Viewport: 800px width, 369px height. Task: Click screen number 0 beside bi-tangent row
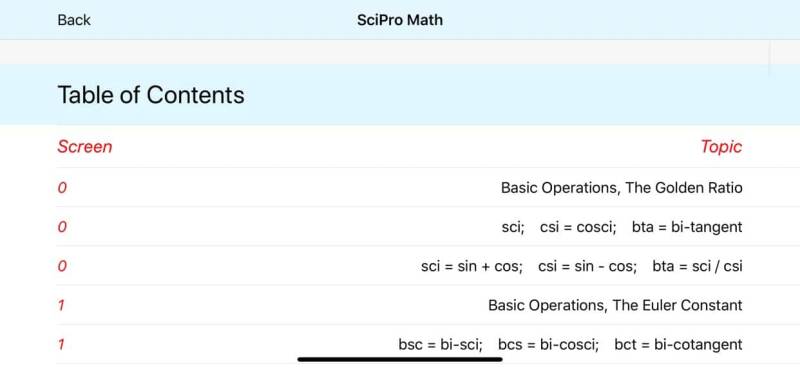tap(62, 227)
